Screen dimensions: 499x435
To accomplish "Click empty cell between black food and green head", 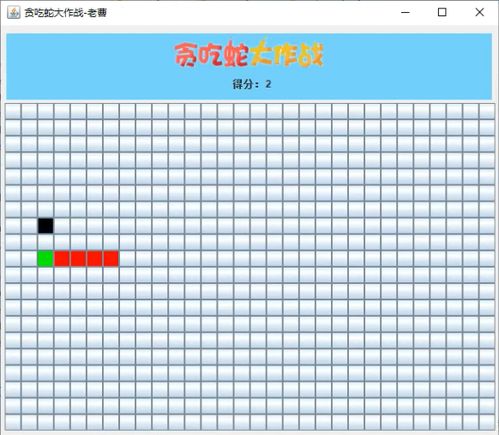I will coord(45,242).
